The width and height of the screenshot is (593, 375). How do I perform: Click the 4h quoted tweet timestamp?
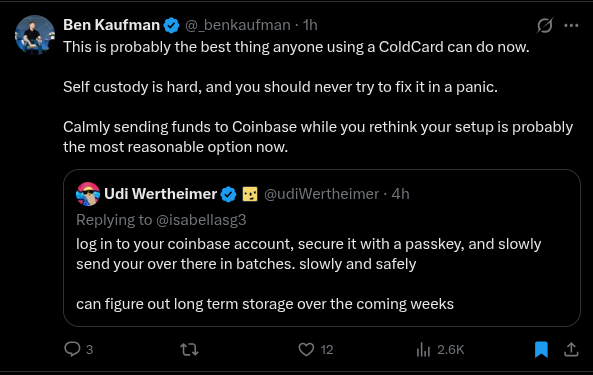[401, 194]
